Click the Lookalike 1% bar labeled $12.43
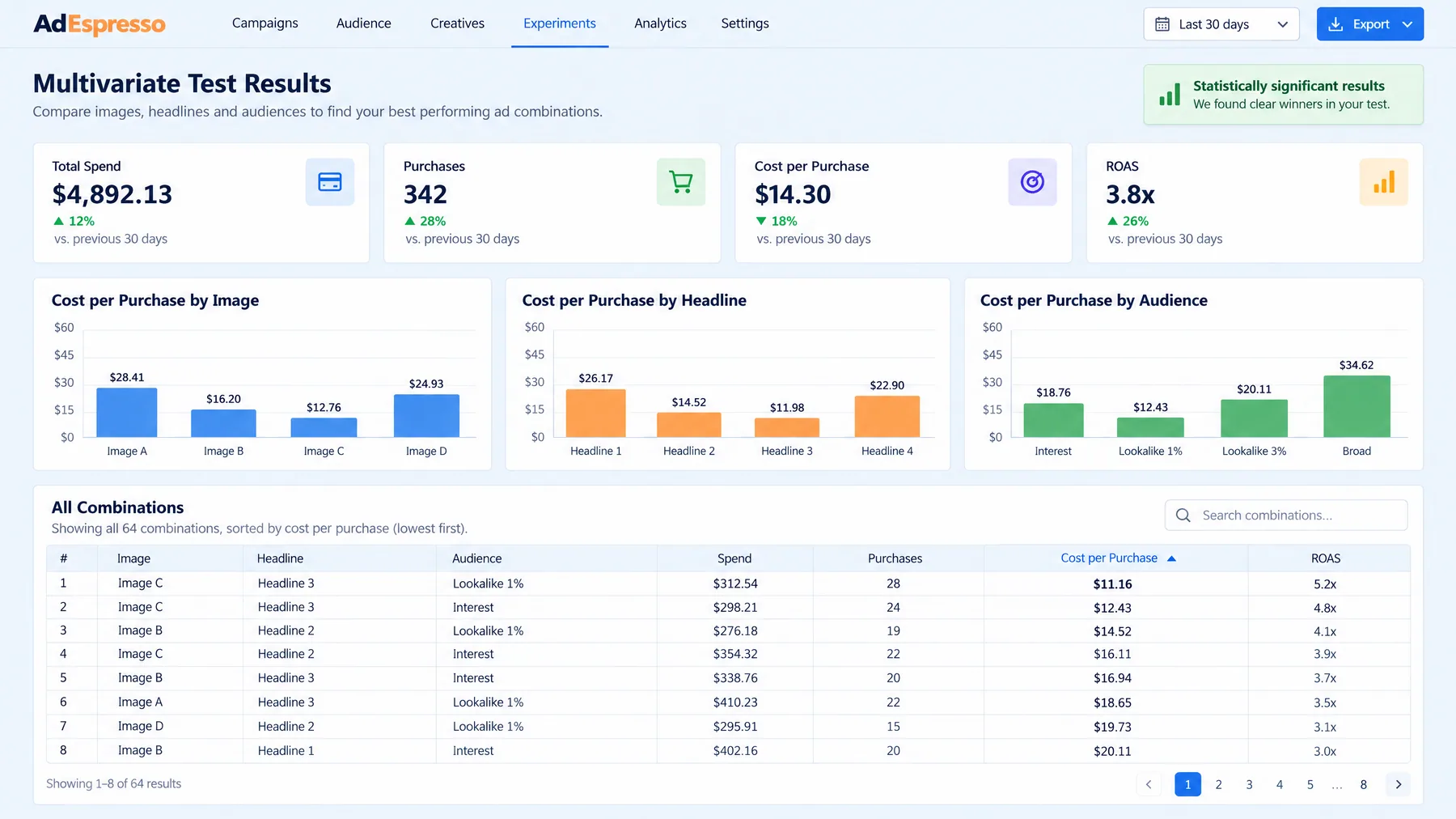1456x819 pixels. 1150,427
